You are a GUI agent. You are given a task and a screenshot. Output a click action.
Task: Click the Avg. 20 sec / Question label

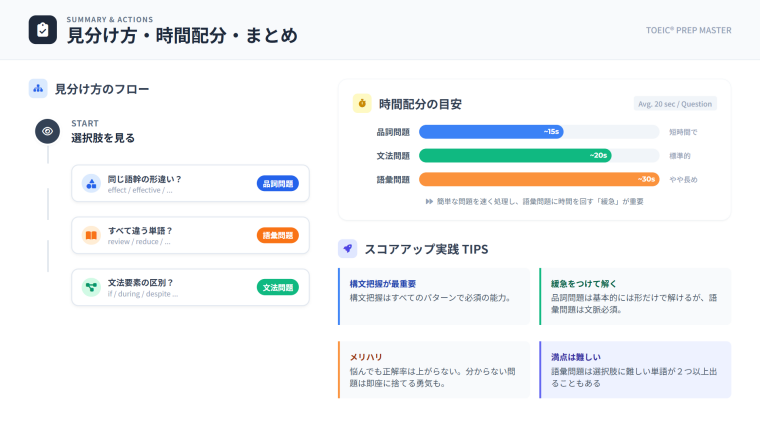pos(675,104)
